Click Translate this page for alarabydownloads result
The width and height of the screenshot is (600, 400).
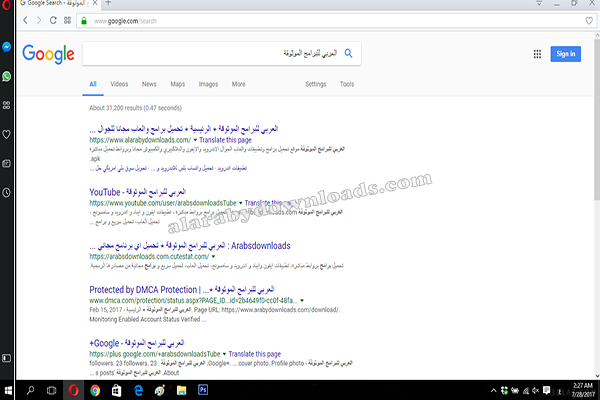tap(225, 140)
